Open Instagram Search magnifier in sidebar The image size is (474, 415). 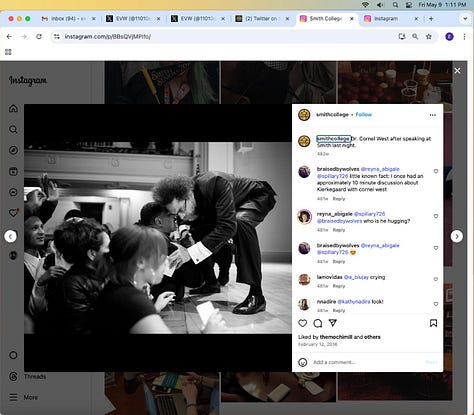13,129
